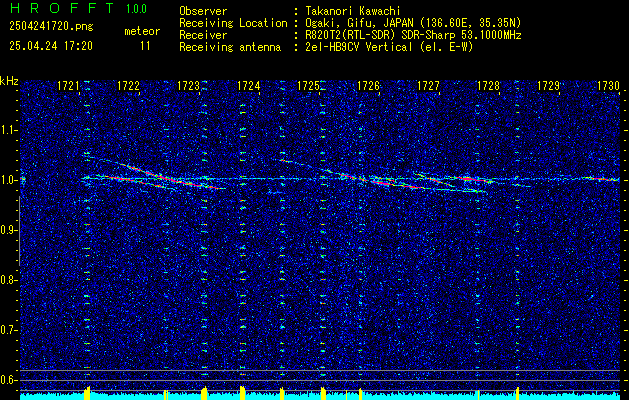Viewport: 629px width, 400px height.
Task: Click the 0.8 kHz axis label
Action: click(x=8, y=280)
